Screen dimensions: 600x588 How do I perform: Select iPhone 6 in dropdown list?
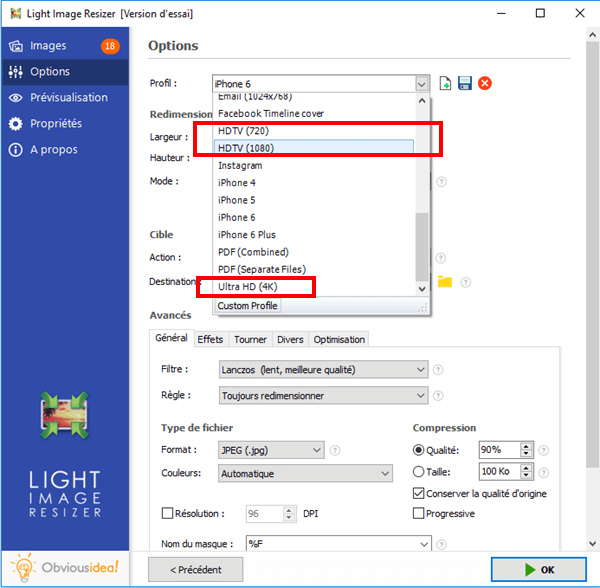[x=315, y=217]
